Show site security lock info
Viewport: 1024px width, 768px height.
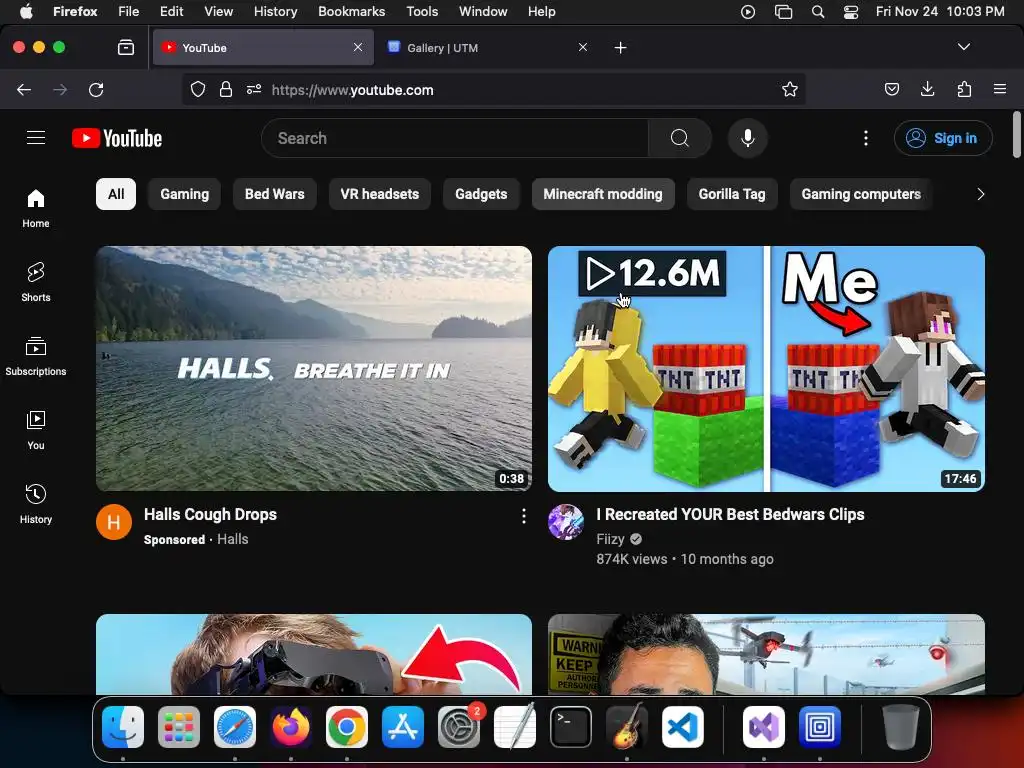[x=226, y=89]
